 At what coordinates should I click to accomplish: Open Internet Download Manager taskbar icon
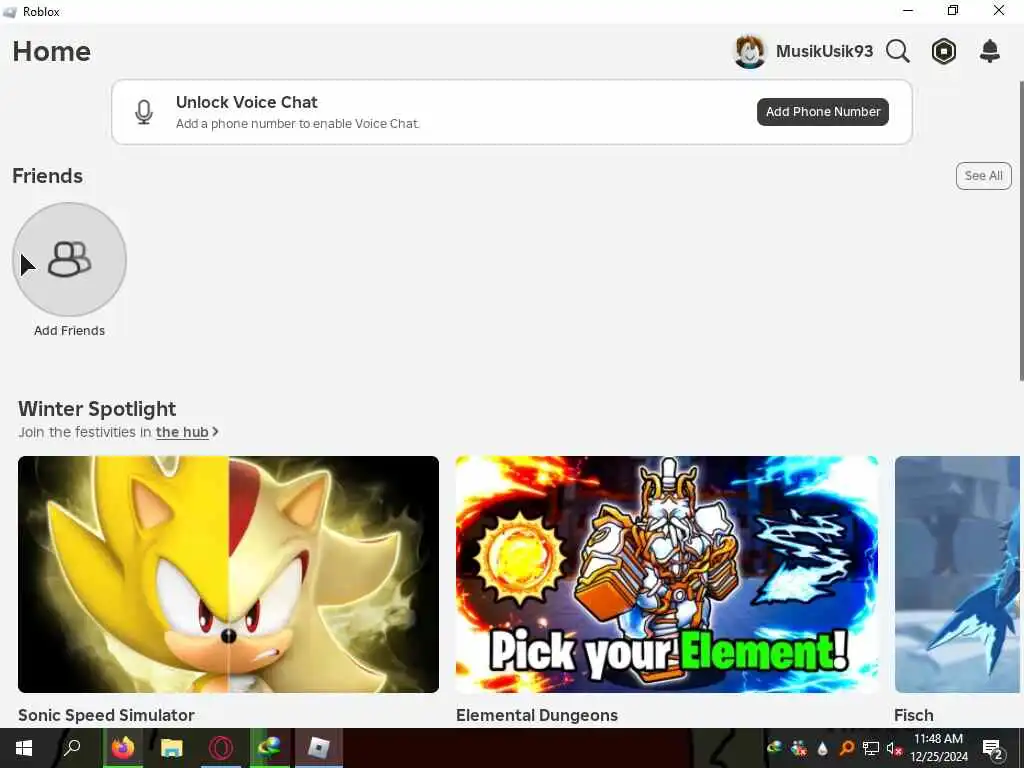pos(270,748)
